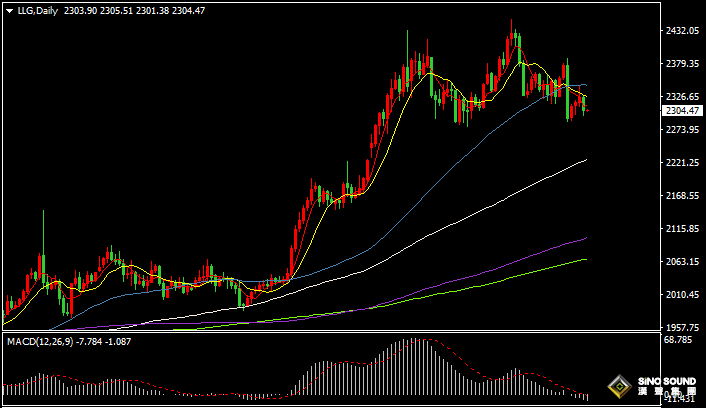
Task: Click the 68.785 MACD scale label
Action: tap(678, 340)
